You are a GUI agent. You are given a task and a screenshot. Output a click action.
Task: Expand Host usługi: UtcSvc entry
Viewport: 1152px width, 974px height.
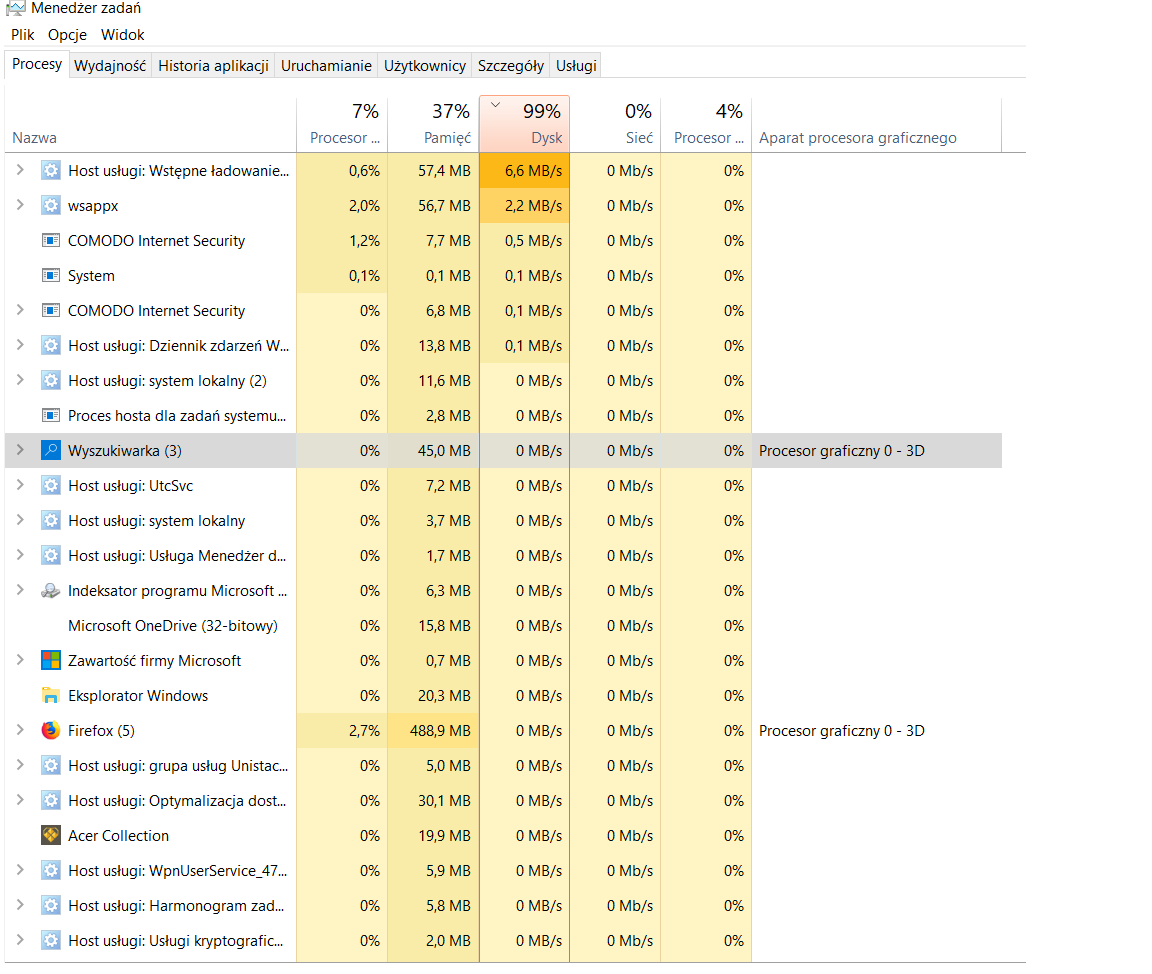click(x=19, y=486)
